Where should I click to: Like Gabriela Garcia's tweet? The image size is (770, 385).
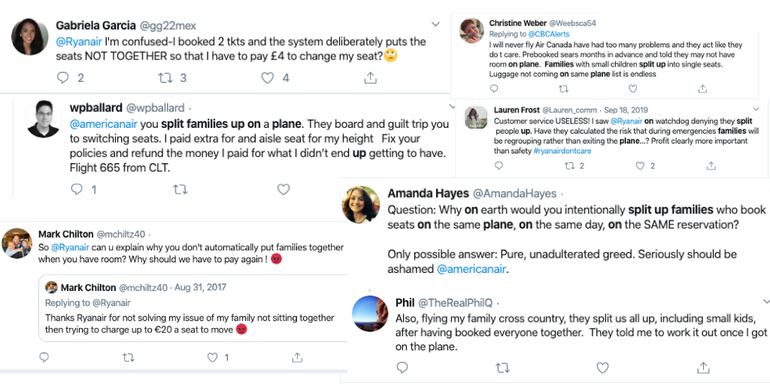(267, 78)
